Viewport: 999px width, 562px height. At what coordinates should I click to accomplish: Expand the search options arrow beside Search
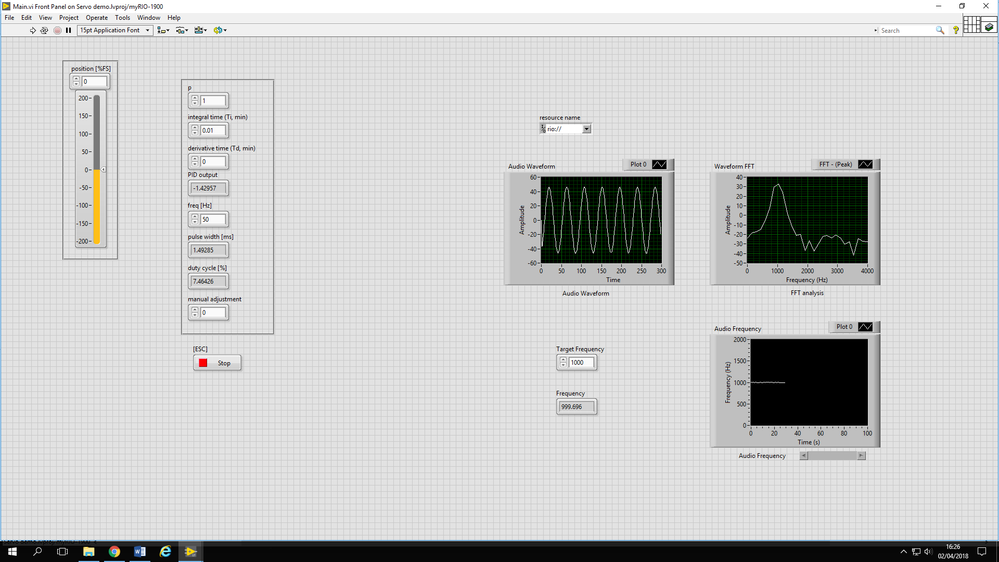(x=876, y=30)
